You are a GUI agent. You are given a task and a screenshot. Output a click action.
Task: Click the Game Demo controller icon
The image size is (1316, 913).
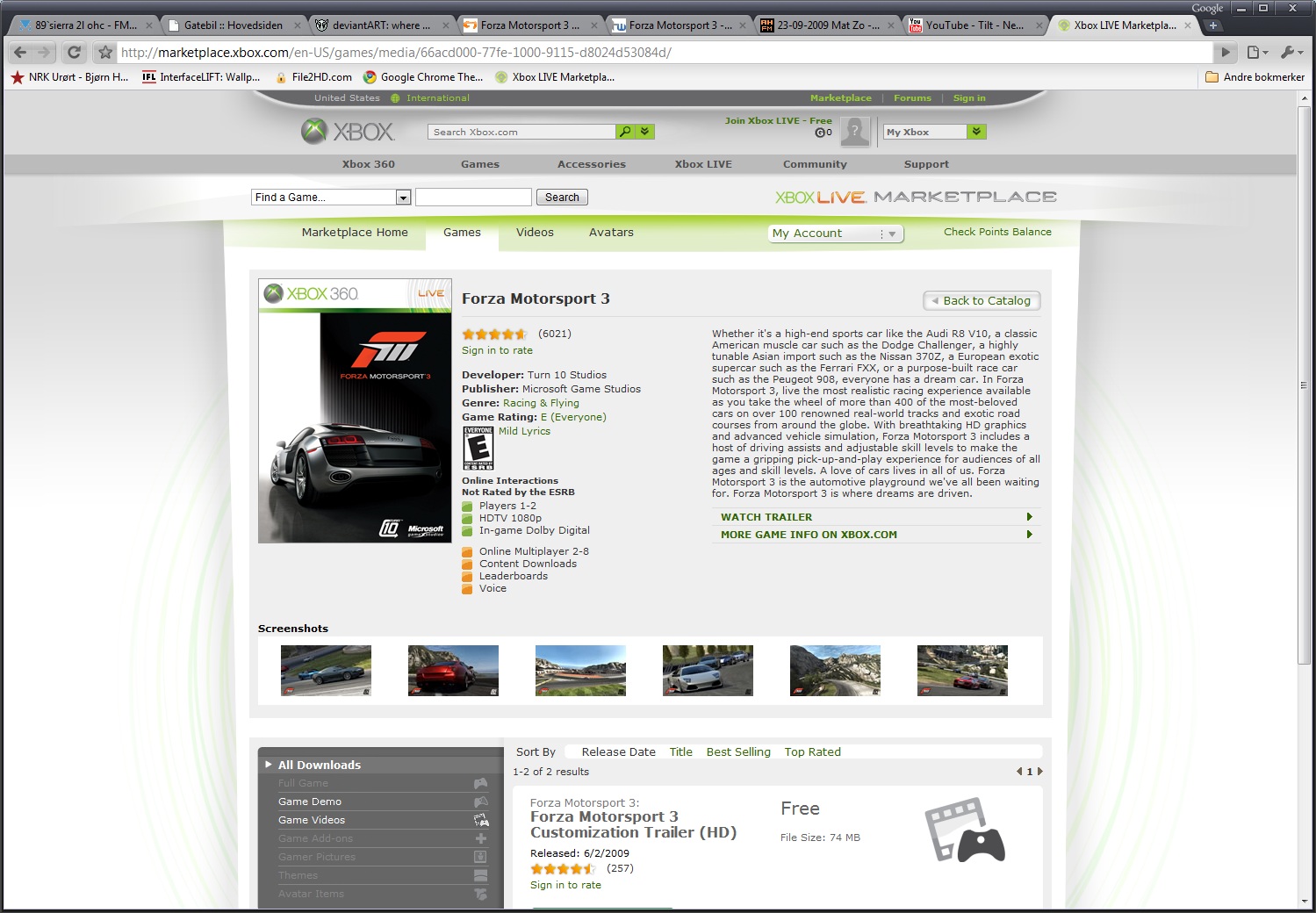pyautogui.click(x=480, y=802)
